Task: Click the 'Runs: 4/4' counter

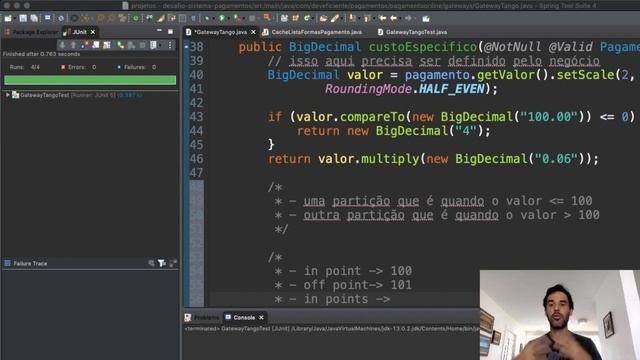Action: click(x=25, y=67)
